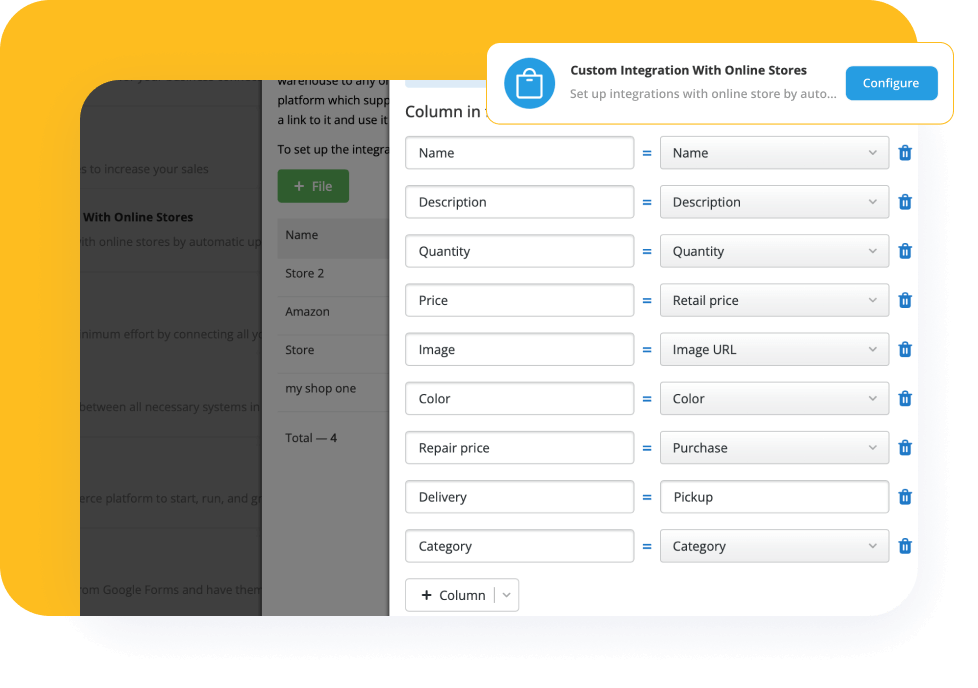978x688 pixels.
Task: Delete the Description mapping row
Action: [905, 202]
